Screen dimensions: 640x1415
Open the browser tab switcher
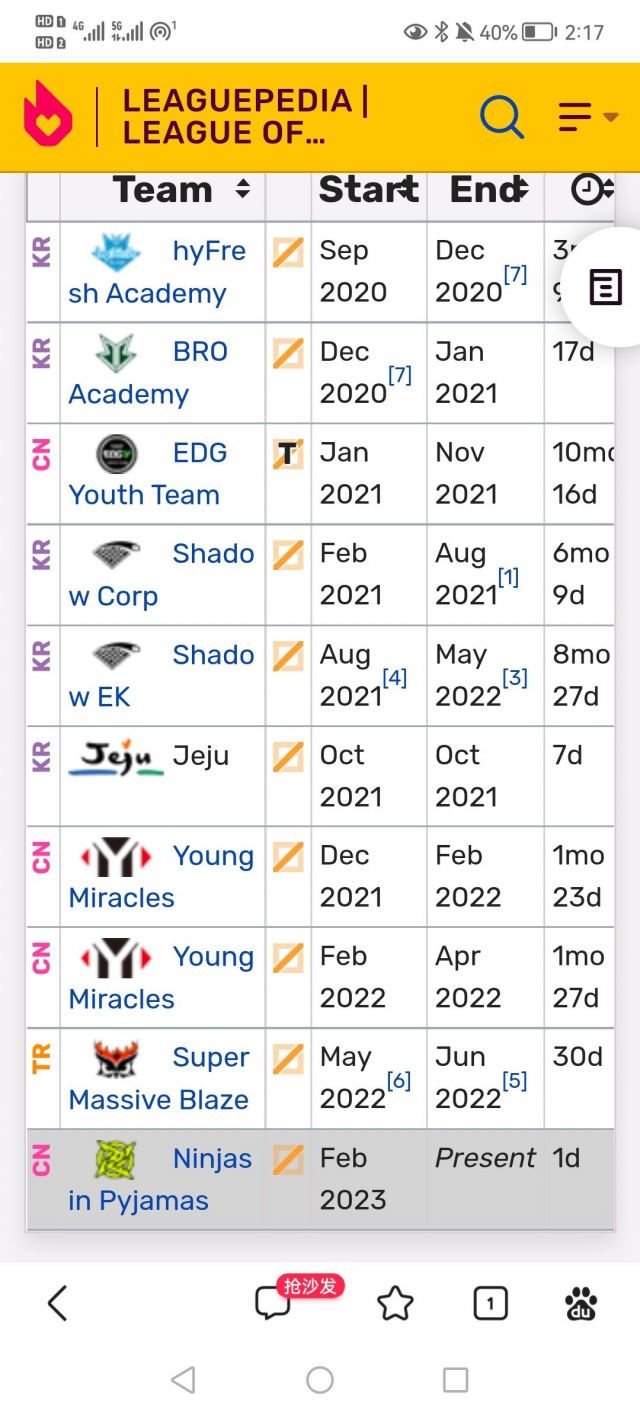click(490, 1303)
